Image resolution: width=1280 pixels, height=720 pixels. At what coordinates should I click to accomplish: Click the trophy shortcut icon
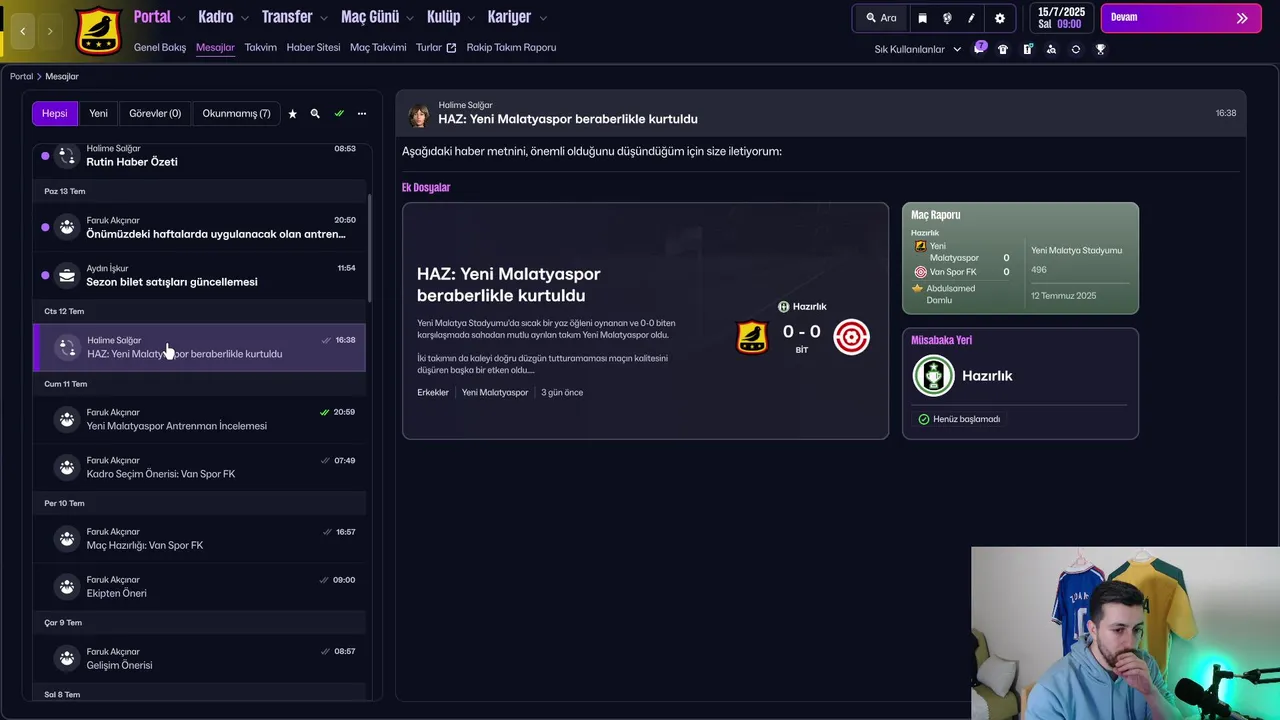coord(1100,49)
